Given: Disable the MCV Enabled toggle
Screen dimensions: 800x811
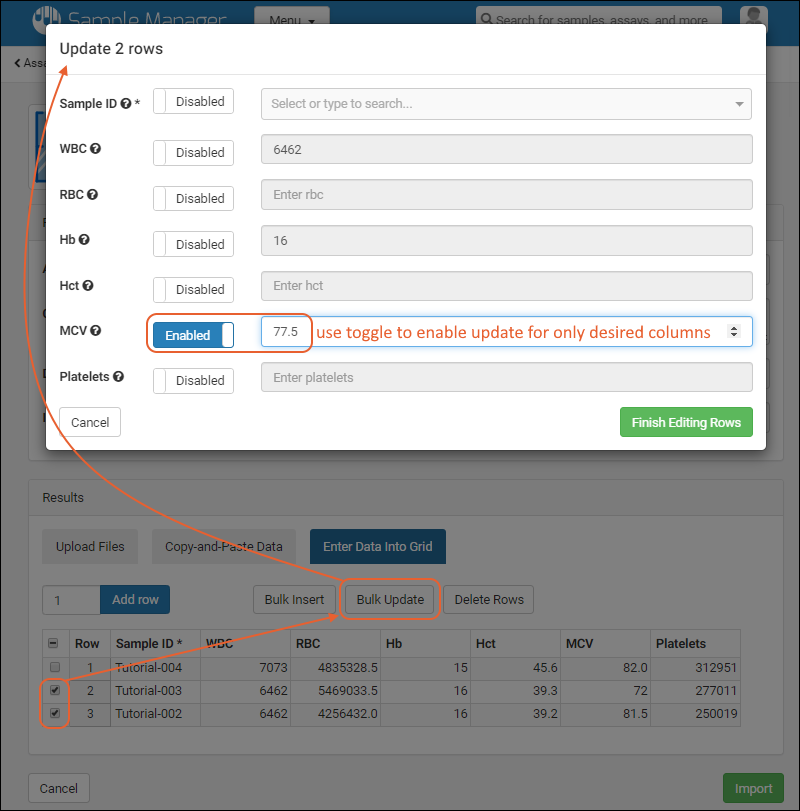Looking at the screenshot, I should 194,335.
